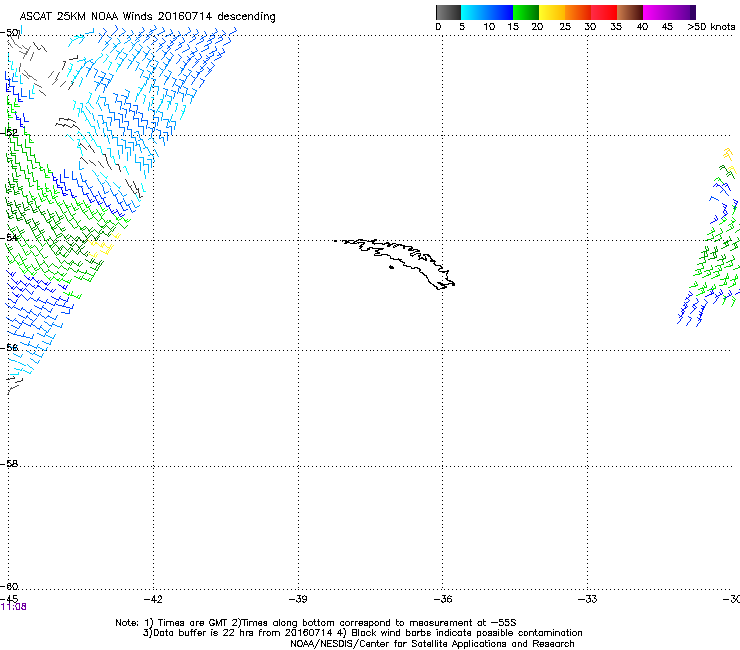The image size is (740, 650).
Task: Click the longitude label '-45'
Action: click(x=9, y=599)
